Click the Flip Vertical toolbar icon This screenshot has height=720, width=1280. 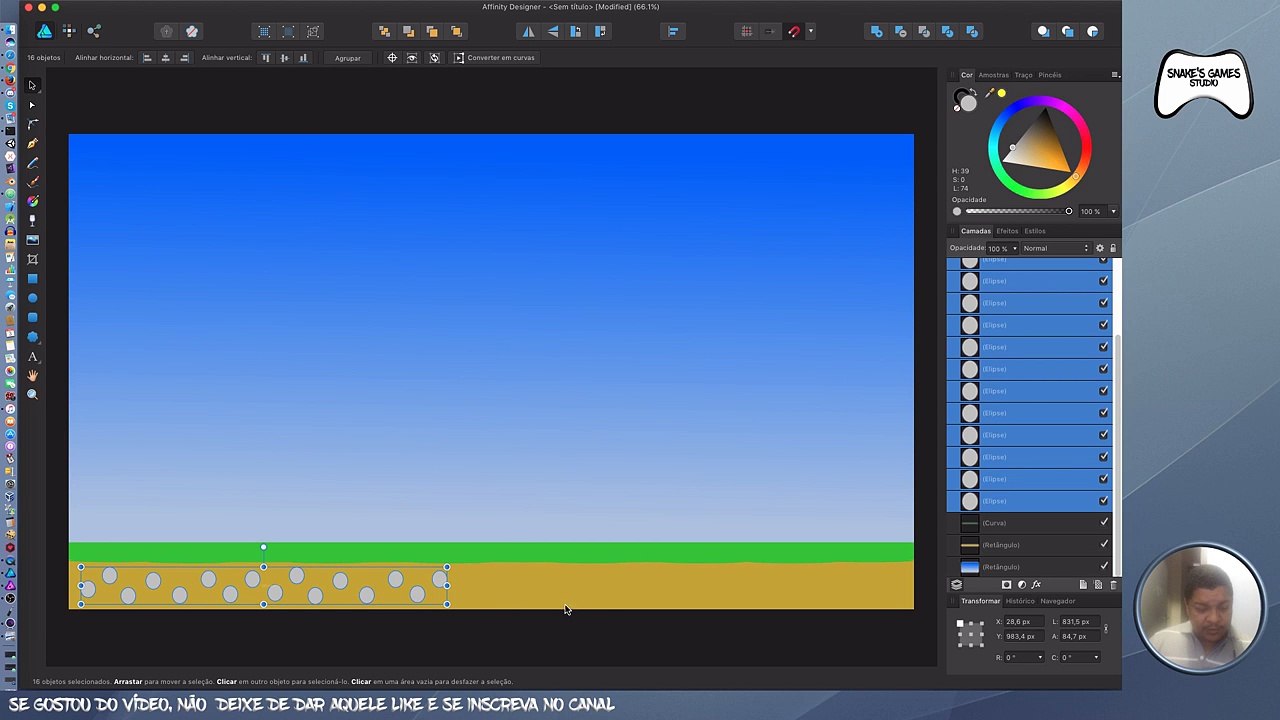pyautogui.click(x=552, y=32)
